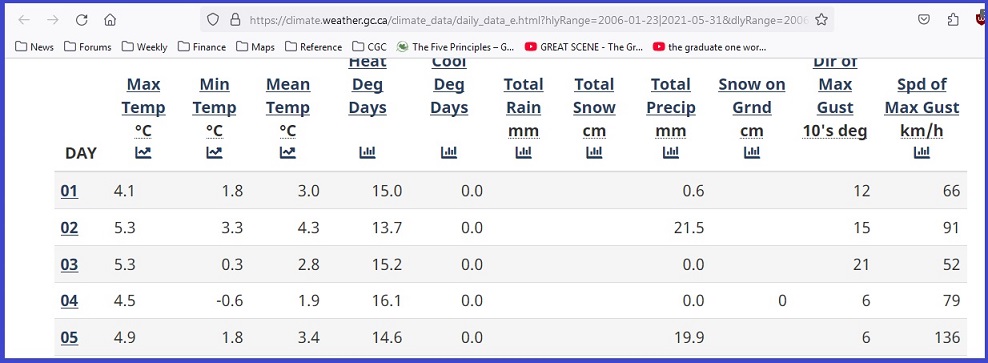
Task: Click the Total Rain header link
Action: (x=523, y=96)
